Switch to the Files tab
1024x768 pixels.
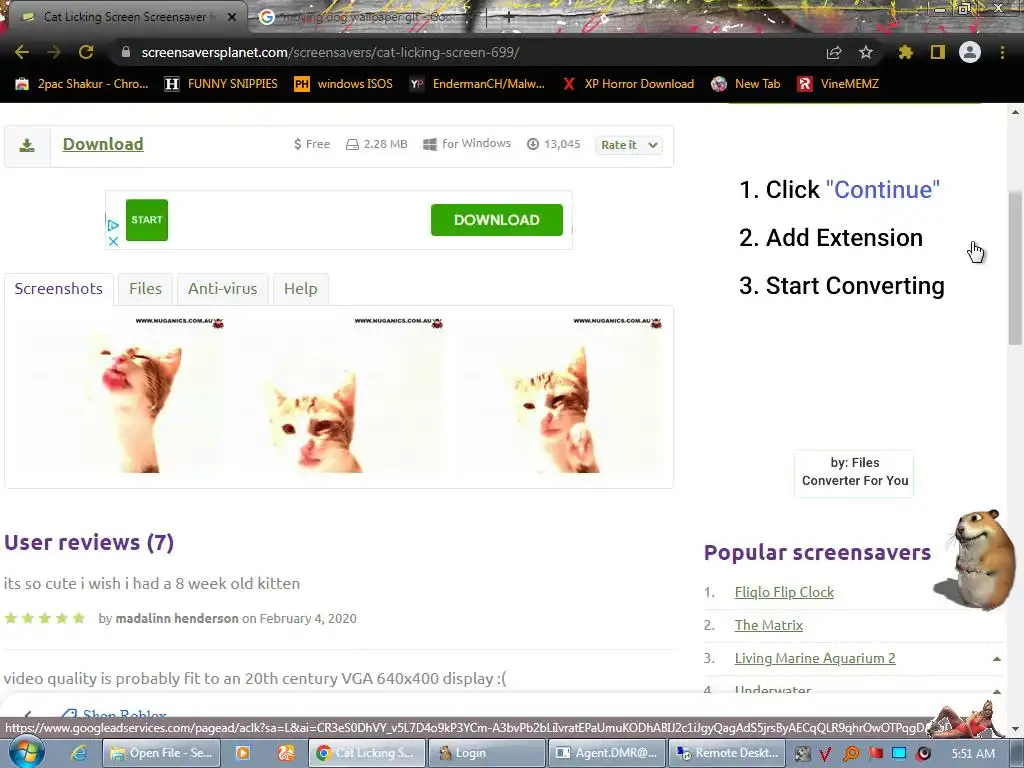tap(145, 289)
